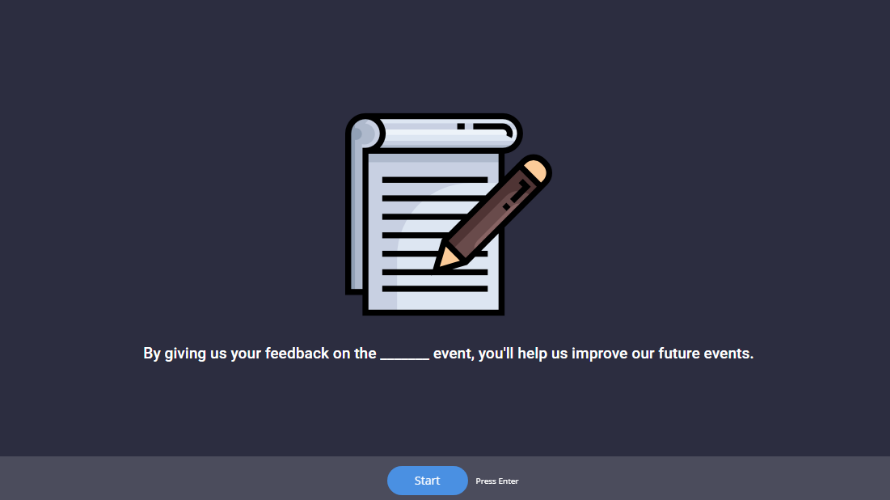Image resolution: width=890 pixels, height=500 pixels.
Task: Click the blank underline in the sentence
Action: tap(405, 358)
